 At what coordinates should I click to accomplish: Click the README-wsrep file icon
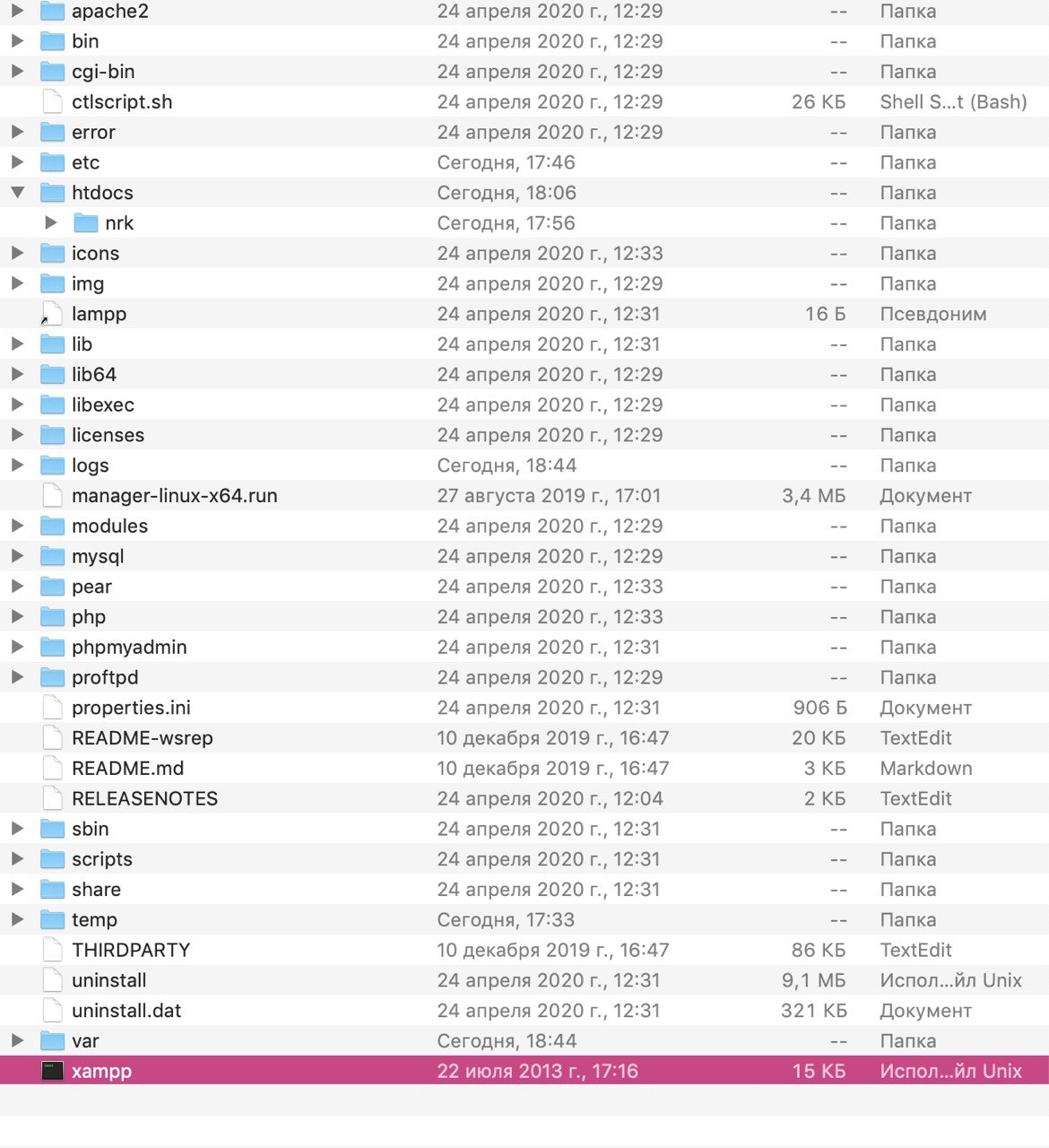(x=53, y=738)
